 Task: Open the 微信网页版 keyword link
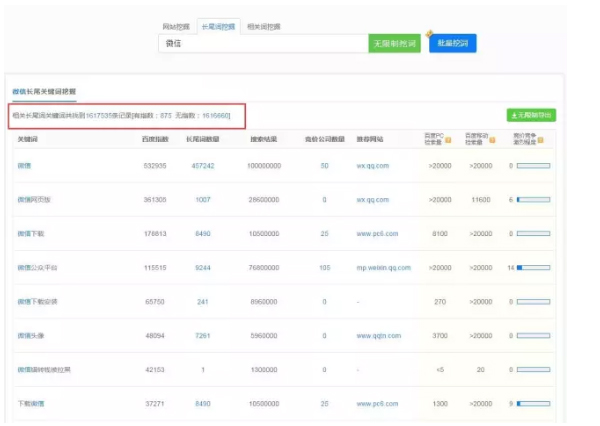35,200
